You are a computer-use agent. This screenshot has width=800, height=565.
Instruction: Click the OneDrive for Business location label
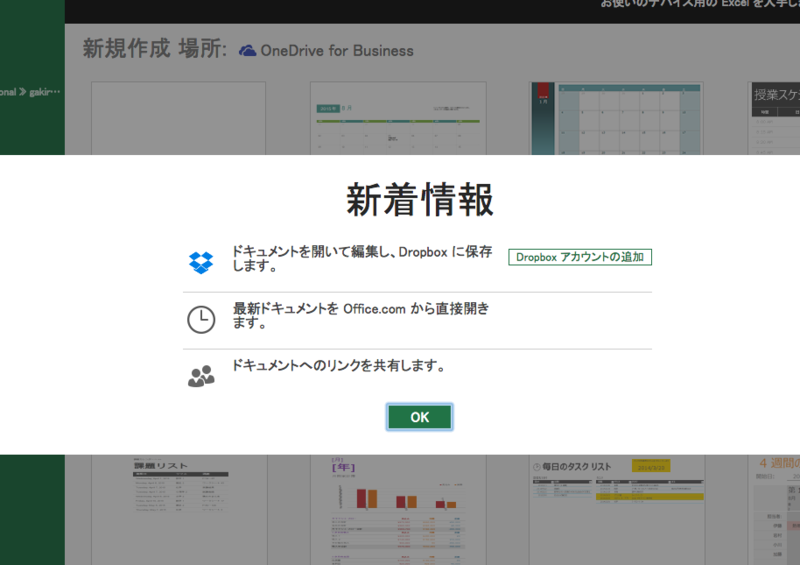[x=337, y=51]
